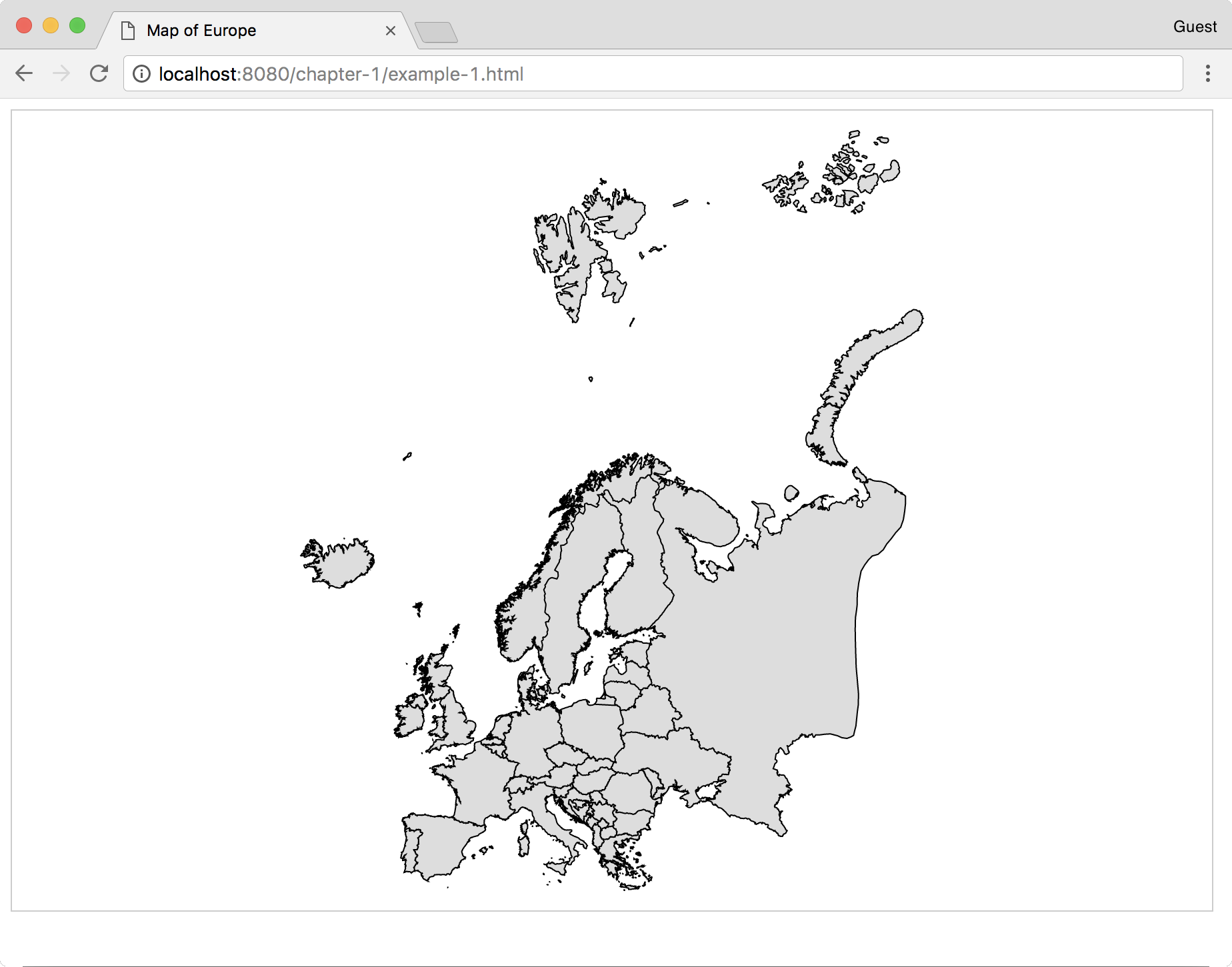
Task: View site information icon in address bar
Action: point(141,74)
